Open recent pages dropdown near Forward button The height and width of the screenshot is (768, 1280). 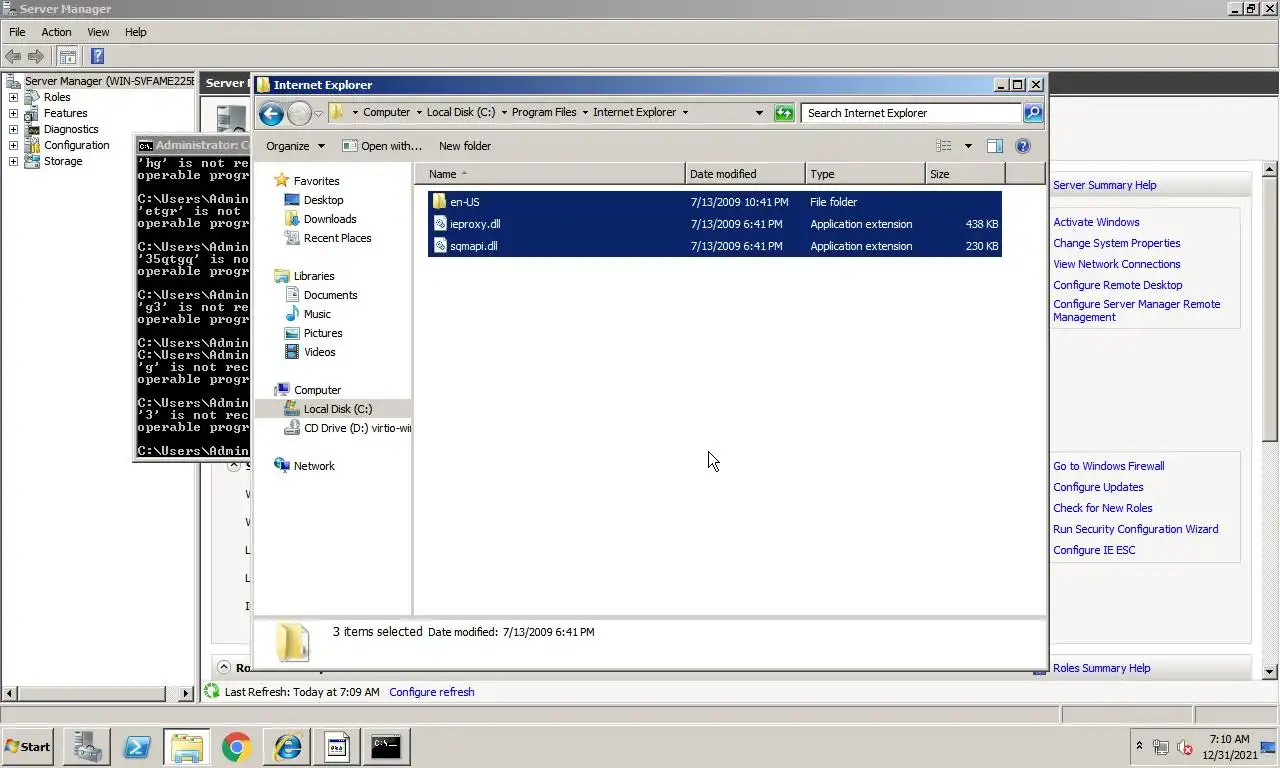pos(318,113)
